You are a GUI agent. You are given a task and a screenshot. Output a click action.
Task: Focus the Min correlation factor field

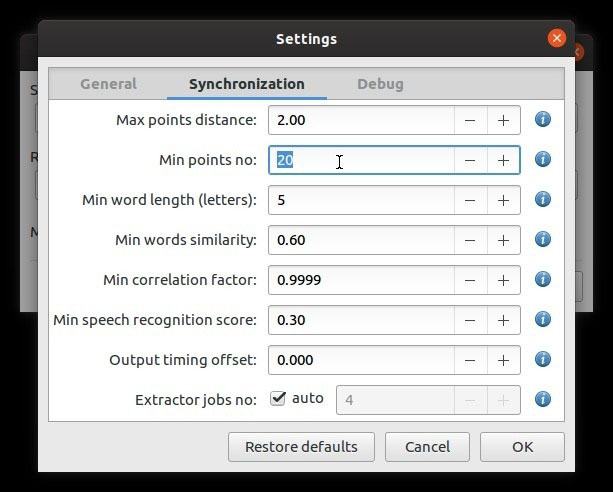click(361, 280)
